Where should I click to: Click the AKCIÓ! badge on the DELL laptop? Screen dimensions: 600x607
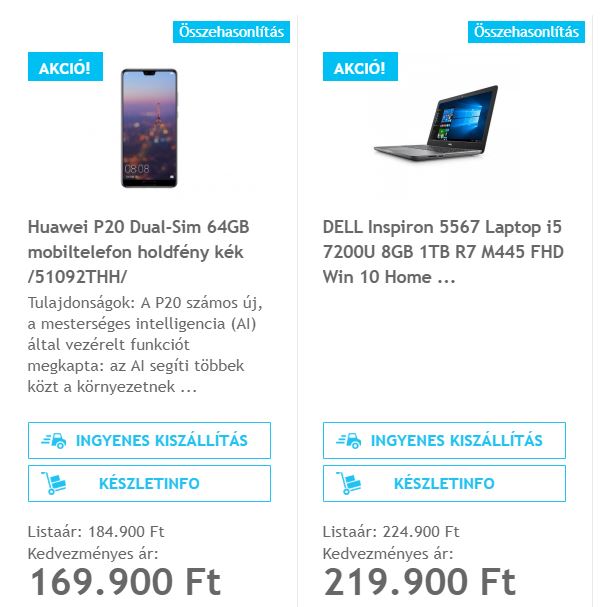pyautogui.click(x=360, y=68)
